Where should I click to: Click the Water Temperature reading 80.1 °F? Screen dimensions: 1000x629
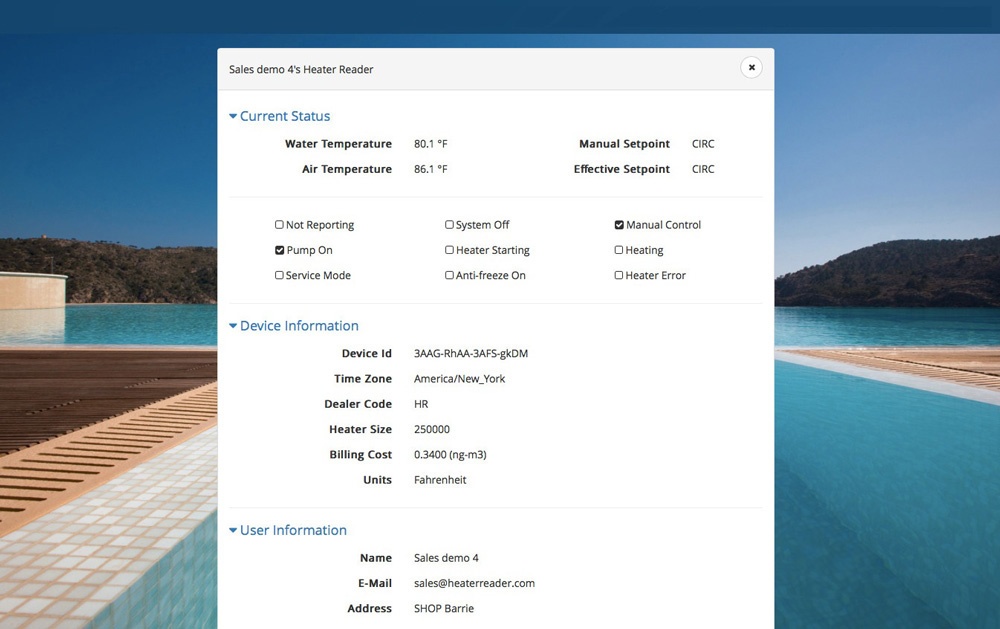(x=431, y=144)
